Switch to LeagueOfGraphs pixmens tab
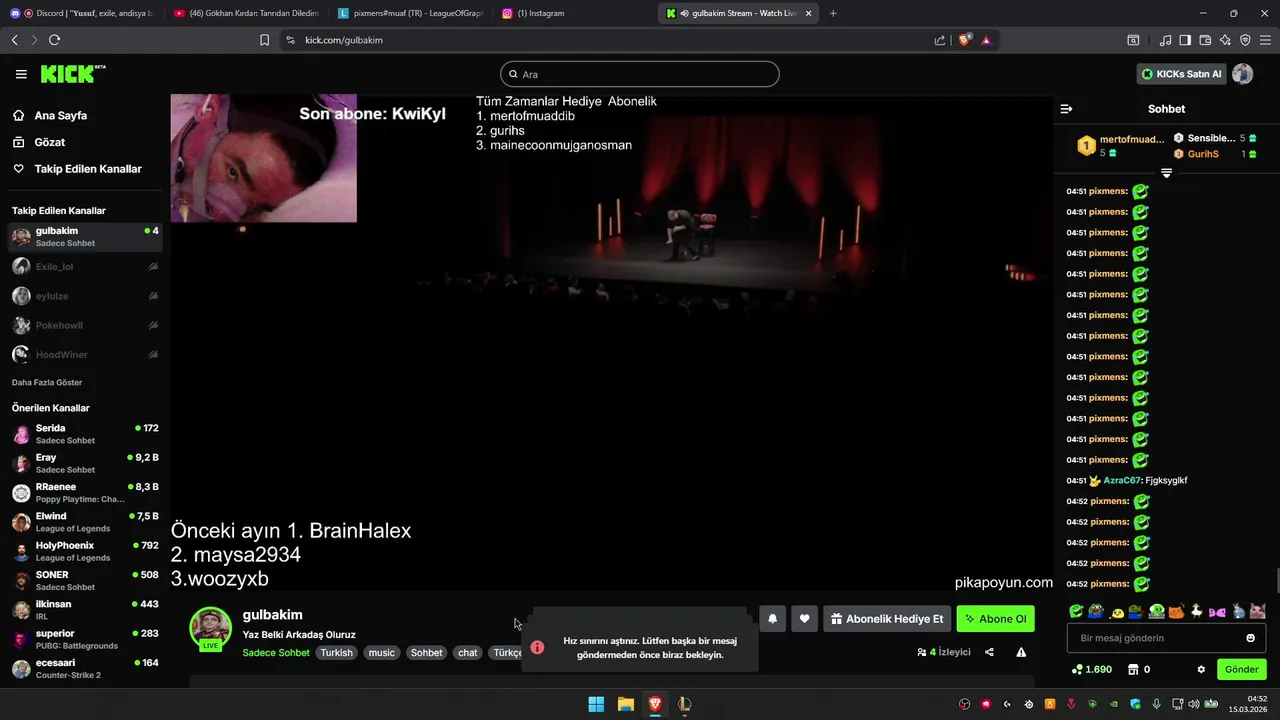The image size is (1280, 720). point(410,13)
